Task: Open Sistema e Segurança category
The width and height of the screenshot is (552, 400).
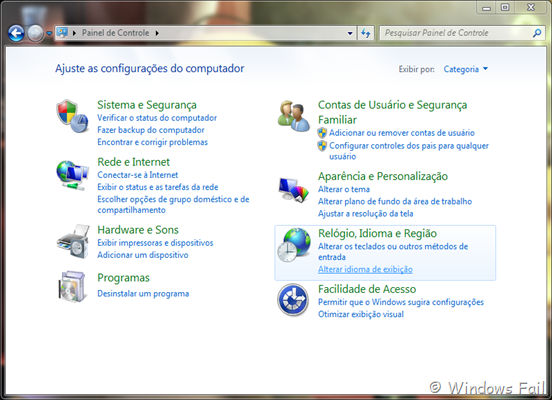Action: point(147,105)
